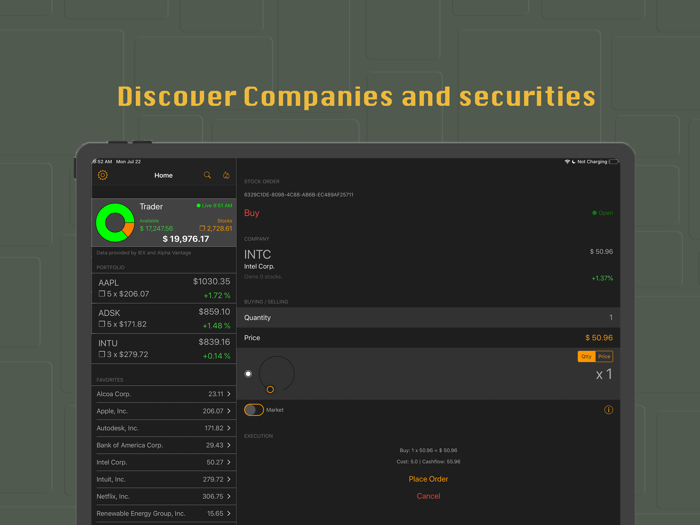Tap the portfolio donut chart

point(115,222)
